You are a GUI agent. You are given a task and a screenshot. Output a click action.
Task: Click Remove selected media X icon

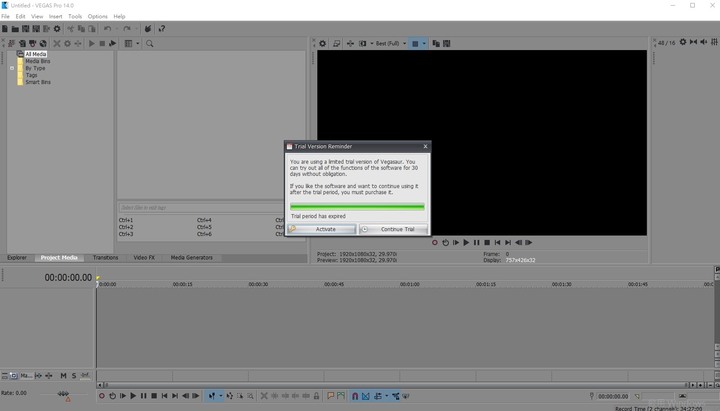pyautogui.click(x=57, y=43)
